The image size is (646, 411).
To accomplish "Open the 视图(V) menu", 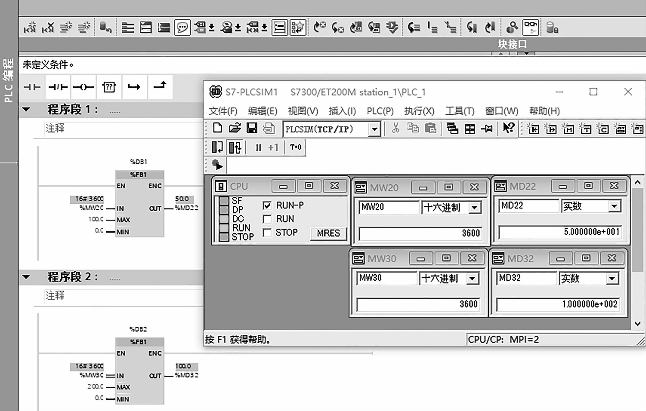I will tap(303, 111).
